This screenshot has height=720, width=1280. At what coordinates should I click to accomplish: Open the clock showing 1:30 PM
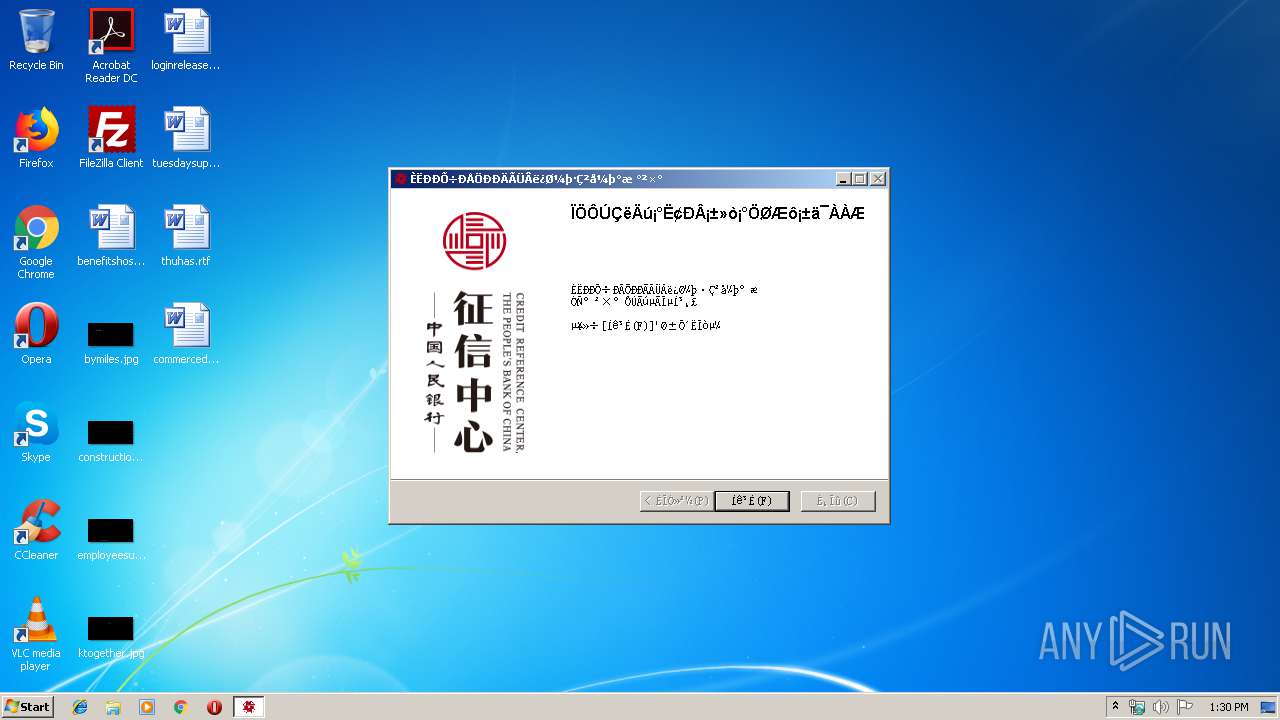tap(1228, 707)
